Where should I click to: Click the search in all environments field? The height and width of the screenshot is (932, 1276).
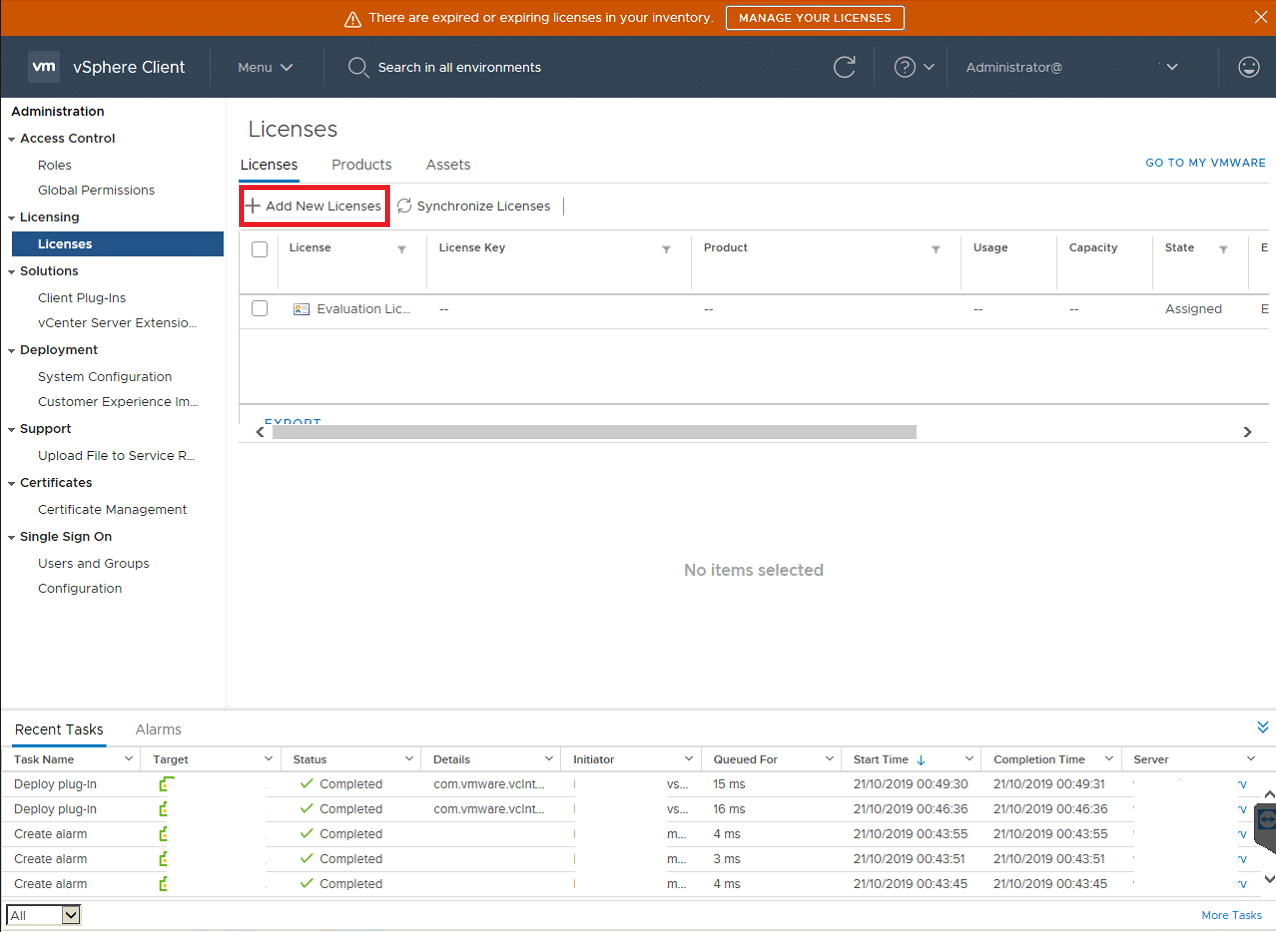459,67
